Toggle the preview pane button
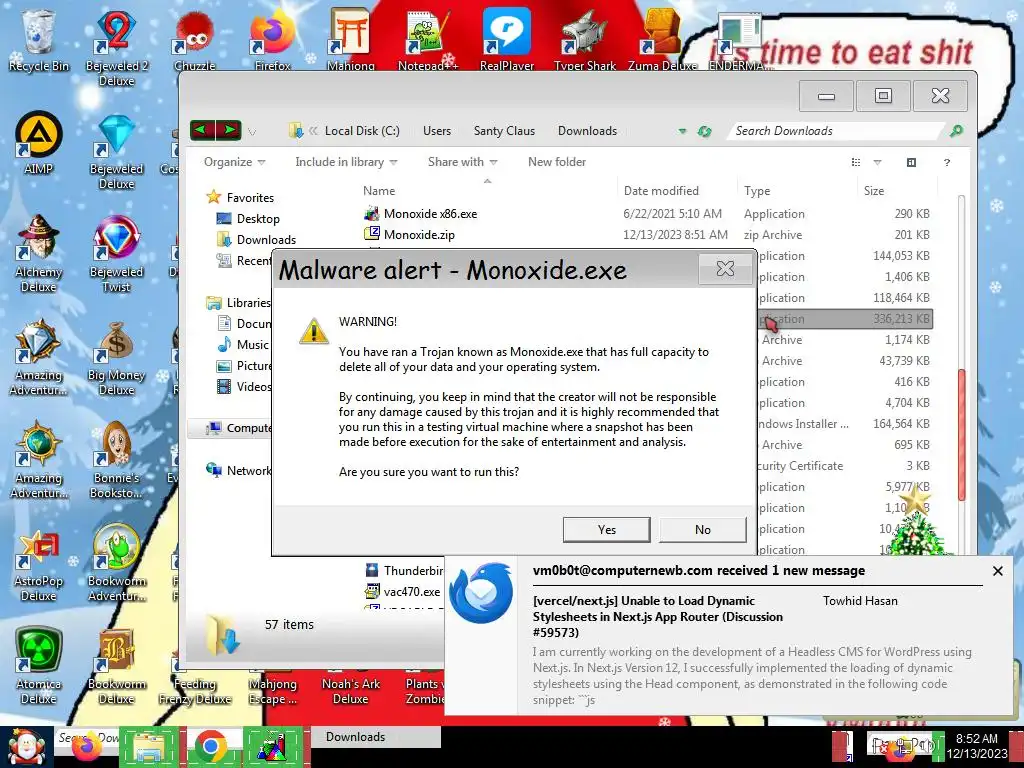The image size is (1024, 768). (x=911, y=163)
